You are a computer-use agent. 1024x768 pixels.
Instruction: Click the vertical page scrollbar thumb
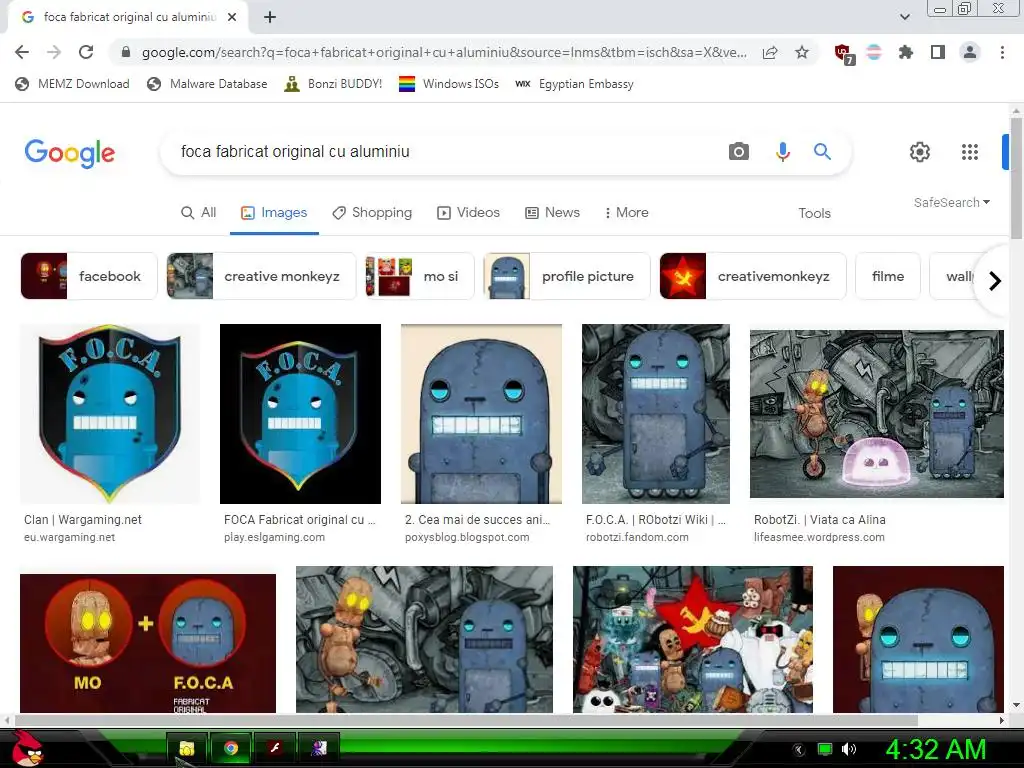(x=1016, y=178)
